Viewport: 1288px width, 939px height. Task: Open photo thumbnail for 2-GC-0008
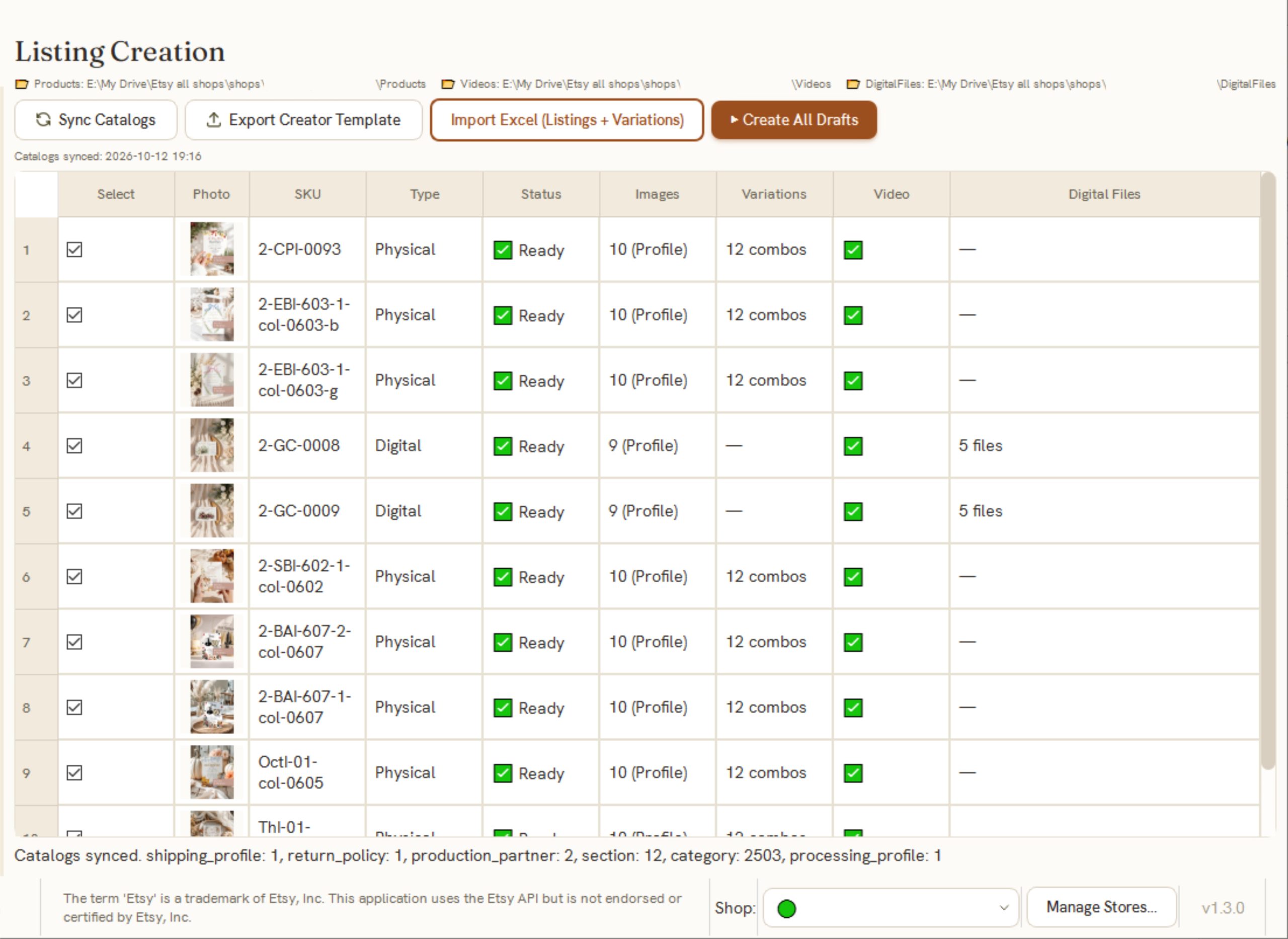(212, 445)
